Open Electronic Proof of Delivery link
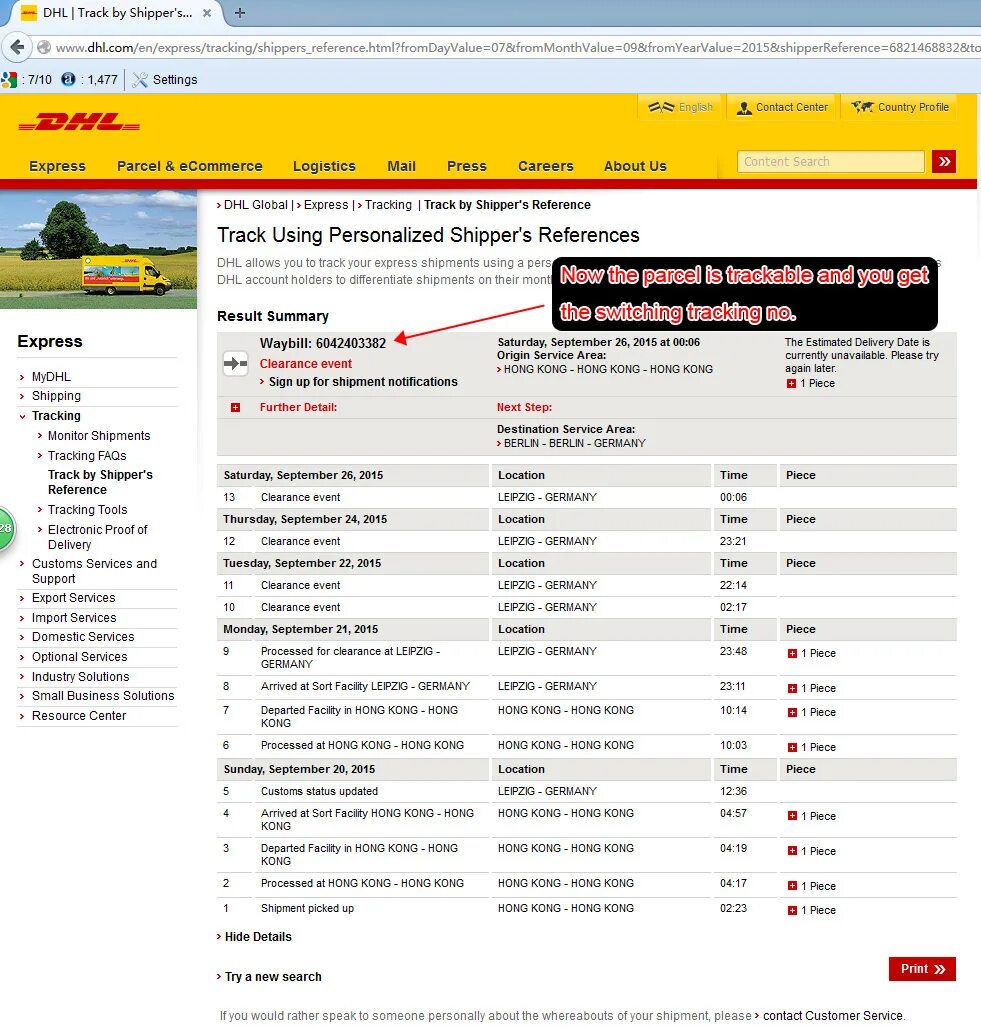This screenshot has height=1027, width=981. click(98, 537)
